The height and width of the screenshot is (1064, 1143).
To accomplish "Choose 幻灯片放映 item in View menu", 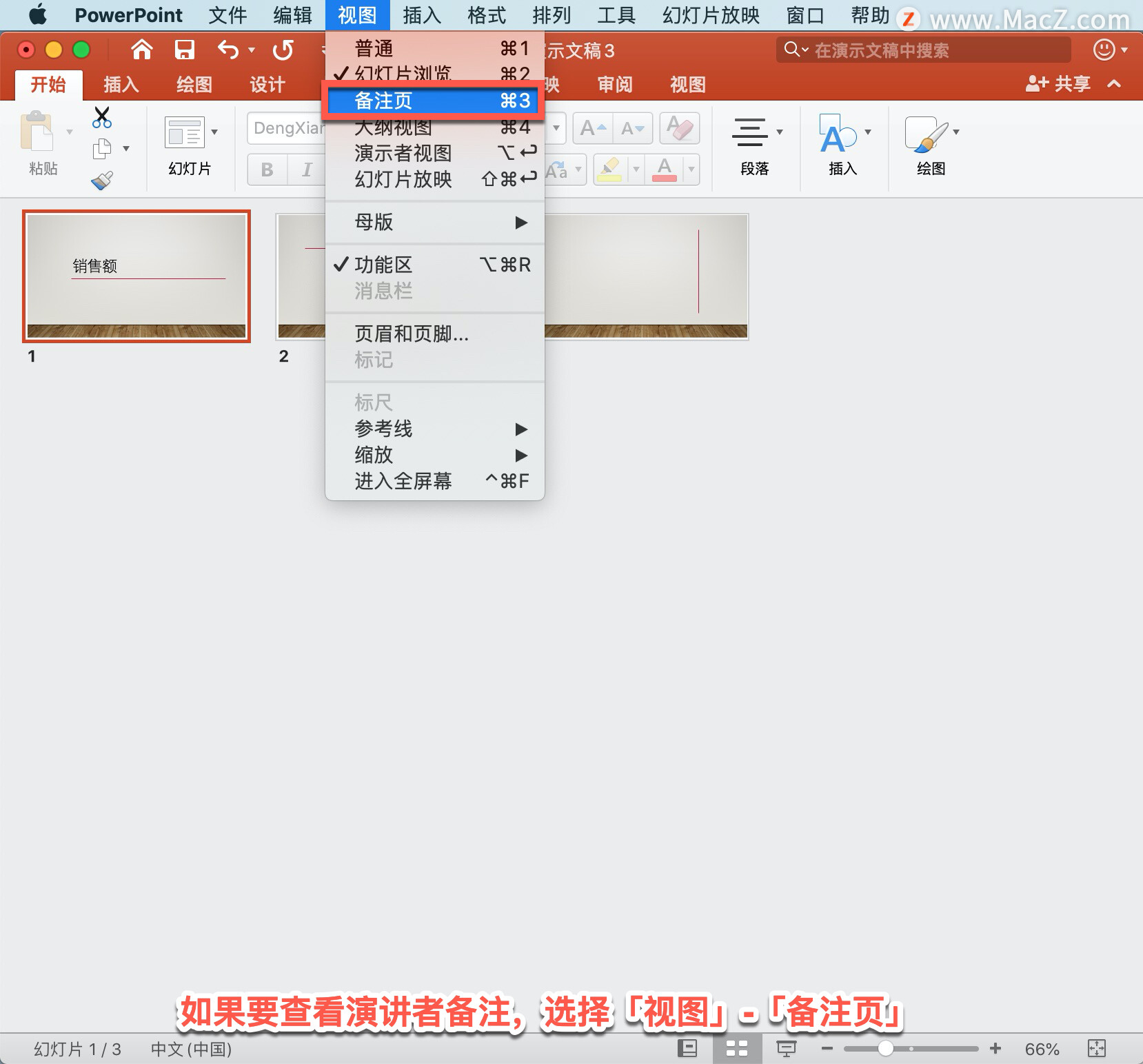I will (434, 179).
